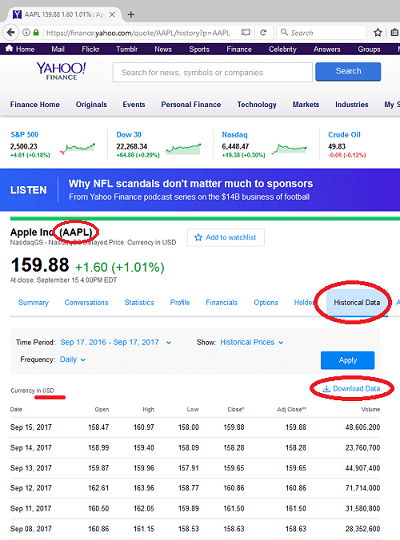Open Finance in the Yahoo top bar
The width and height of the screenshot is (400, 540).
pos(239,49)
